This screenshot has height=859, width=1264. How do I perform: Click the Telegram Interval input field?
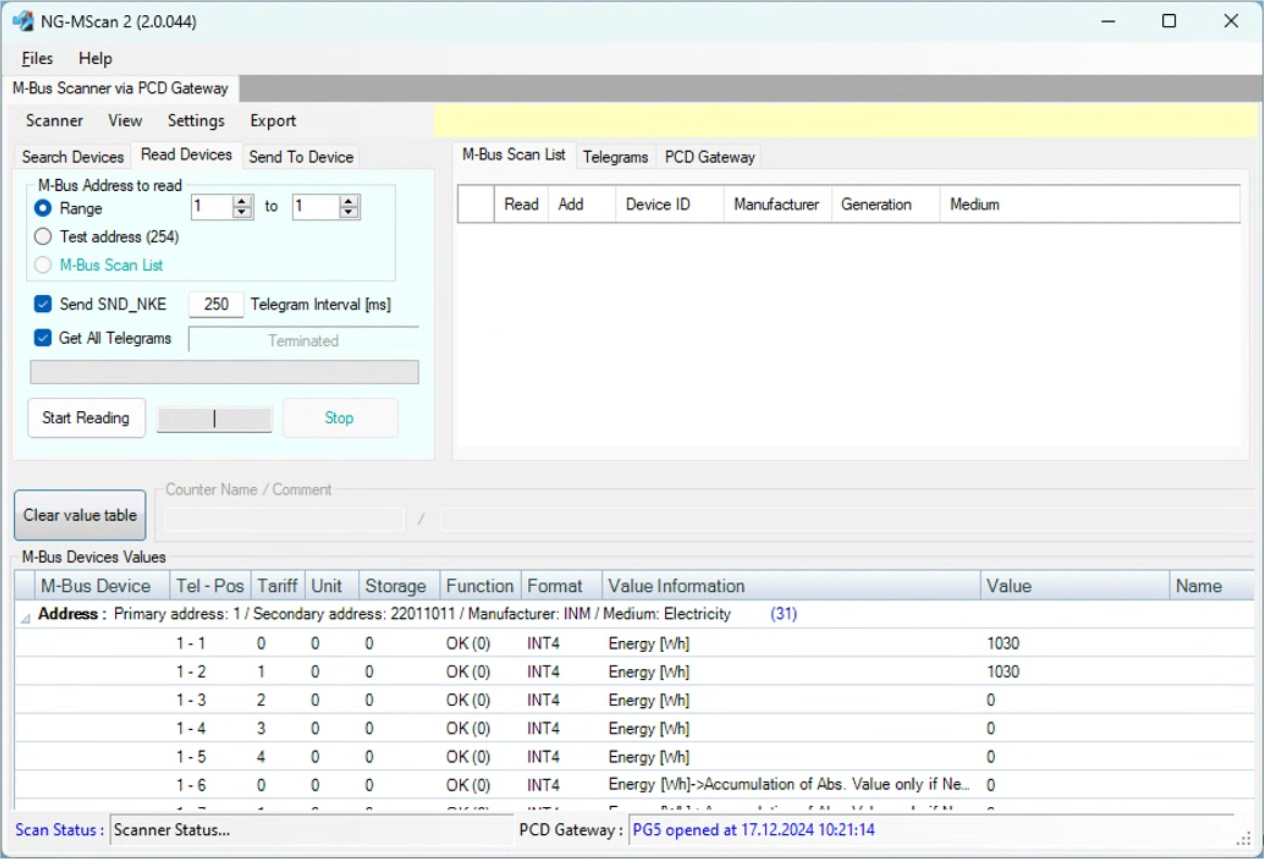(216, 304)
